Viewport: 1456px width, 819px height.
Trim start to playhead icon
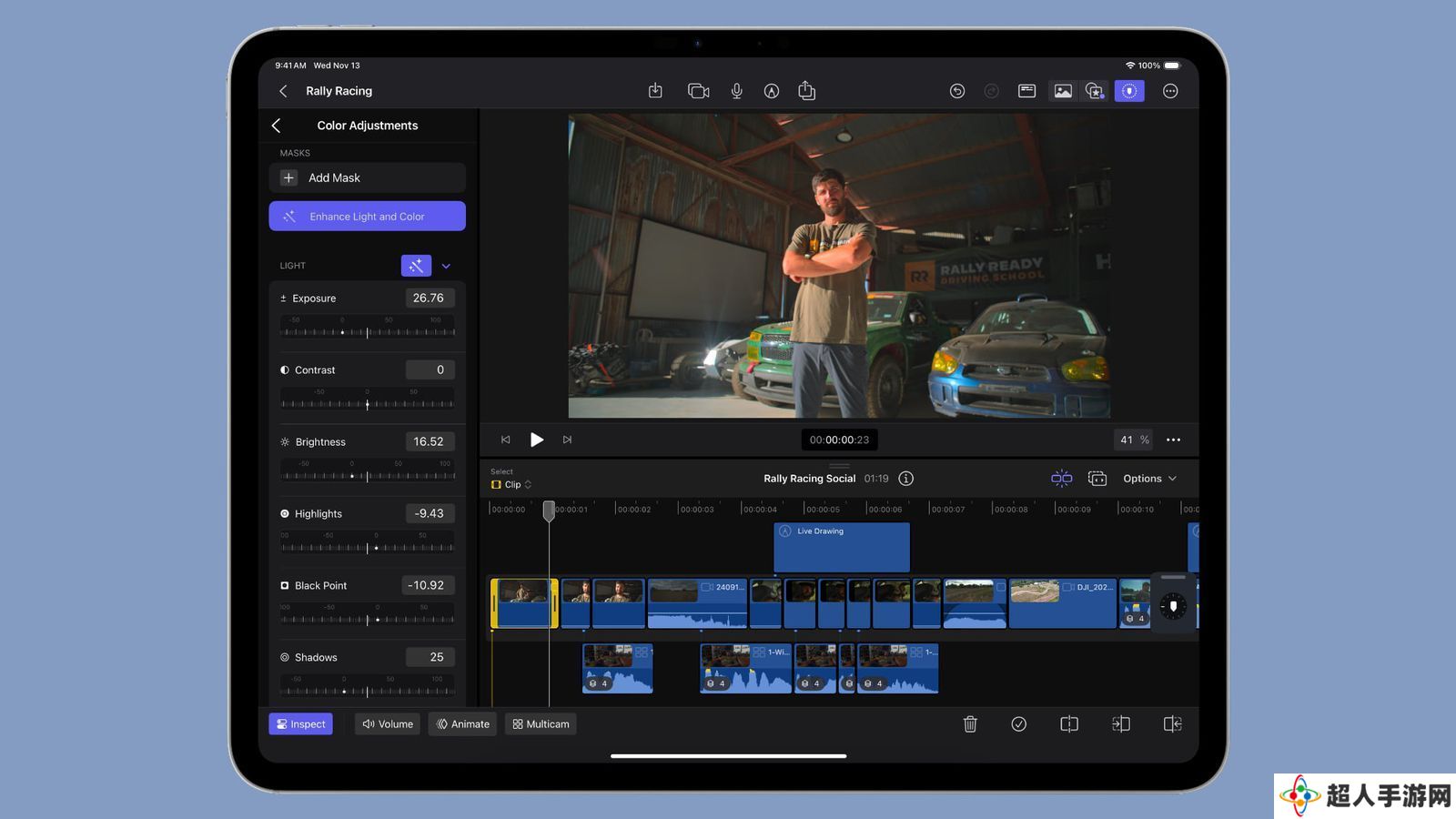tap(1121, 724)
